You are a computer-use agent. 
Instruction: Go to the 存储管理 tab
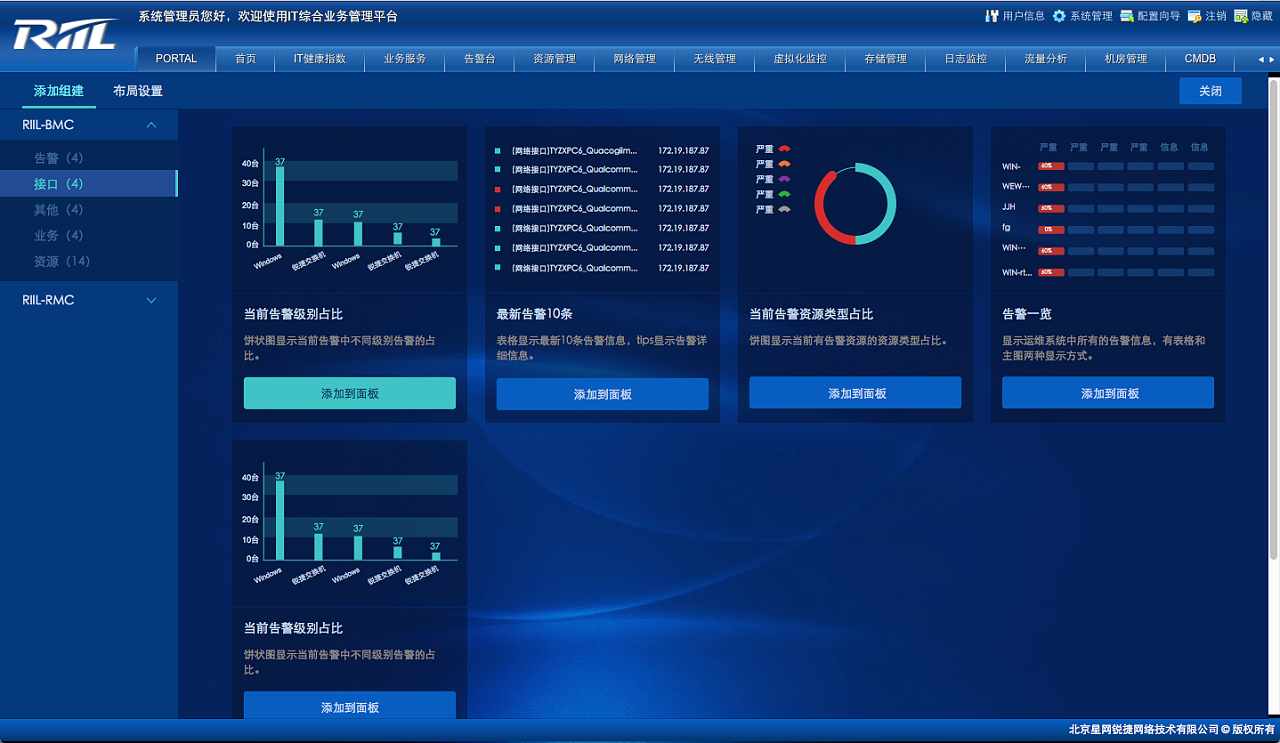click(886, 59)
